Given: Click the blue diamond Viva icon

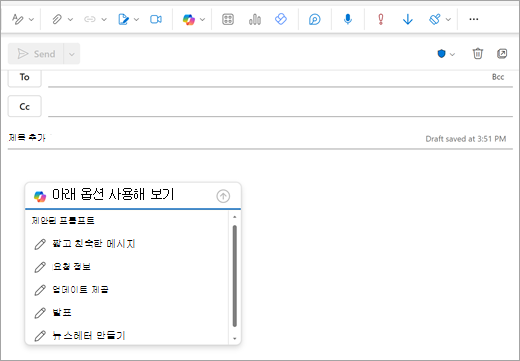Looking at the screenshot, I should (x=281, y=19).
